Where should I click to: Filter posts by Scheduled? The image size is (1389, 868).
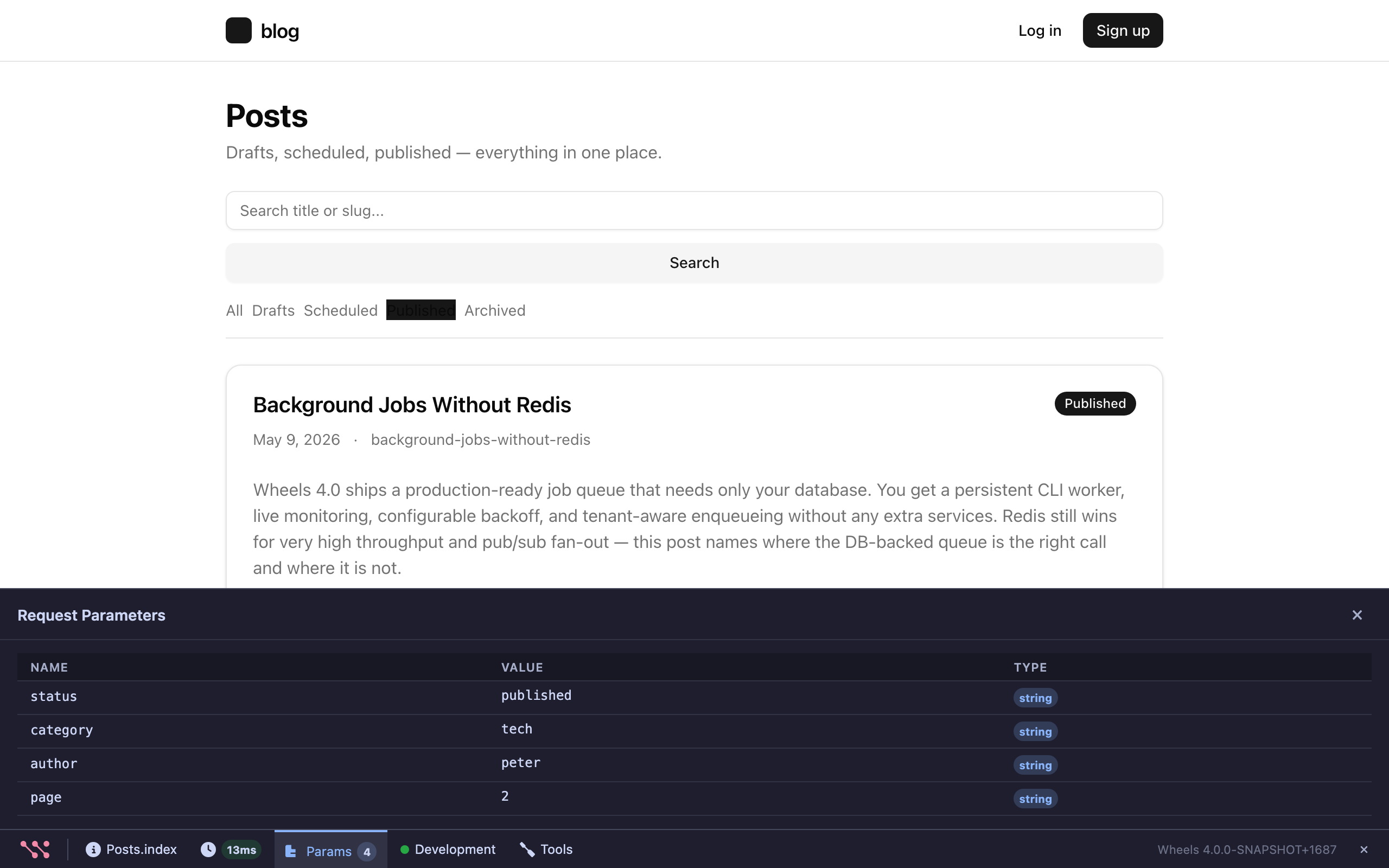pyautogui.click(x=340, y=310)
